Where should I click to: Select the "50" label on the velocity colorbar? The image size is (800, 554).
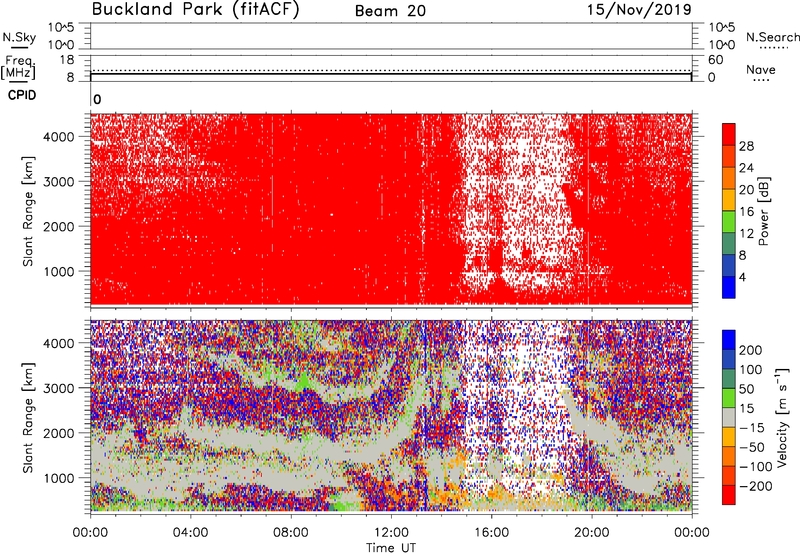pos(746,389)
